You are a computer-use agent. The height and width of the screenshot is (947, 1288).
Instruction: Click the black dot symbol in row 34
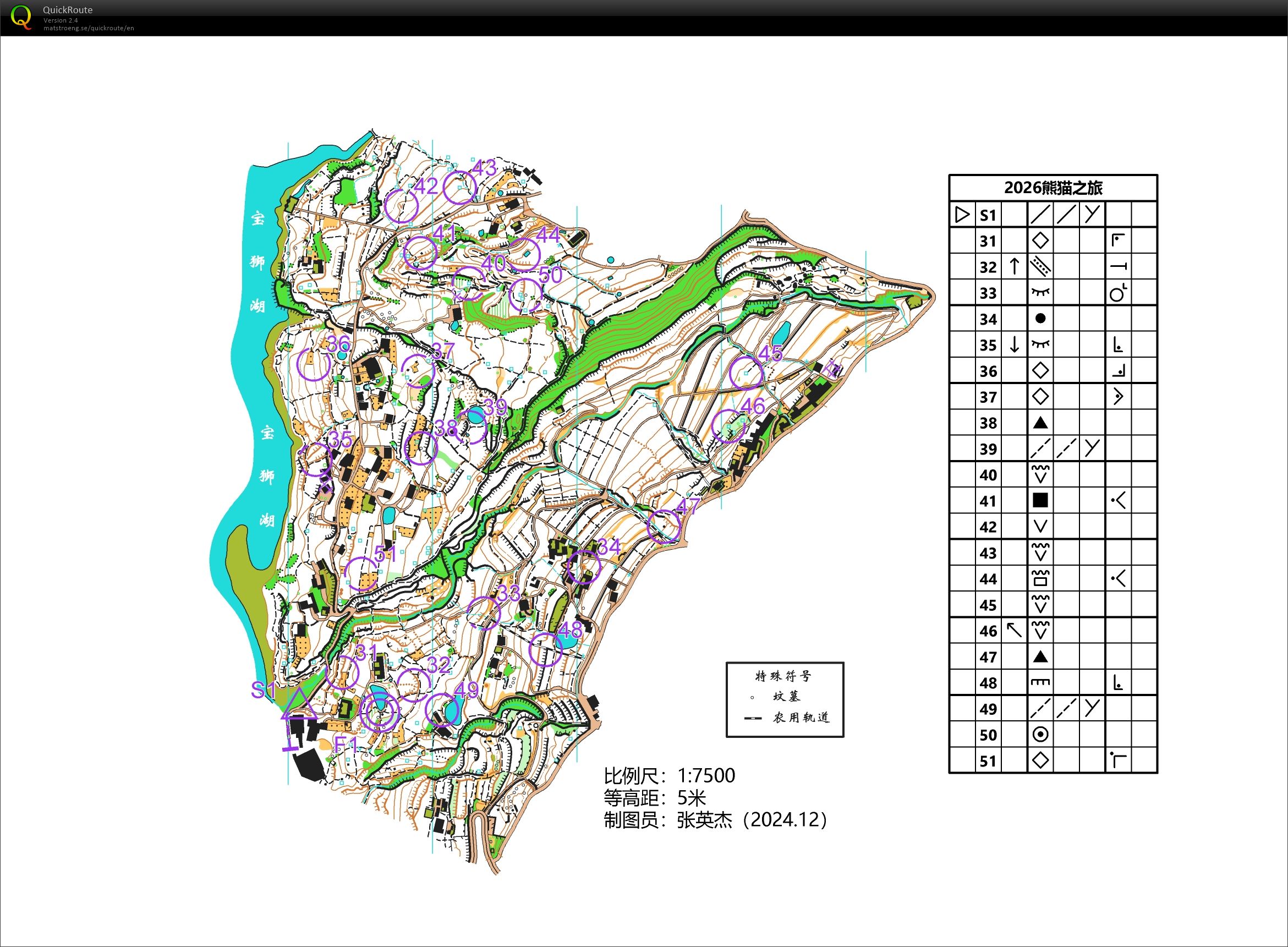click(1040, 319)
